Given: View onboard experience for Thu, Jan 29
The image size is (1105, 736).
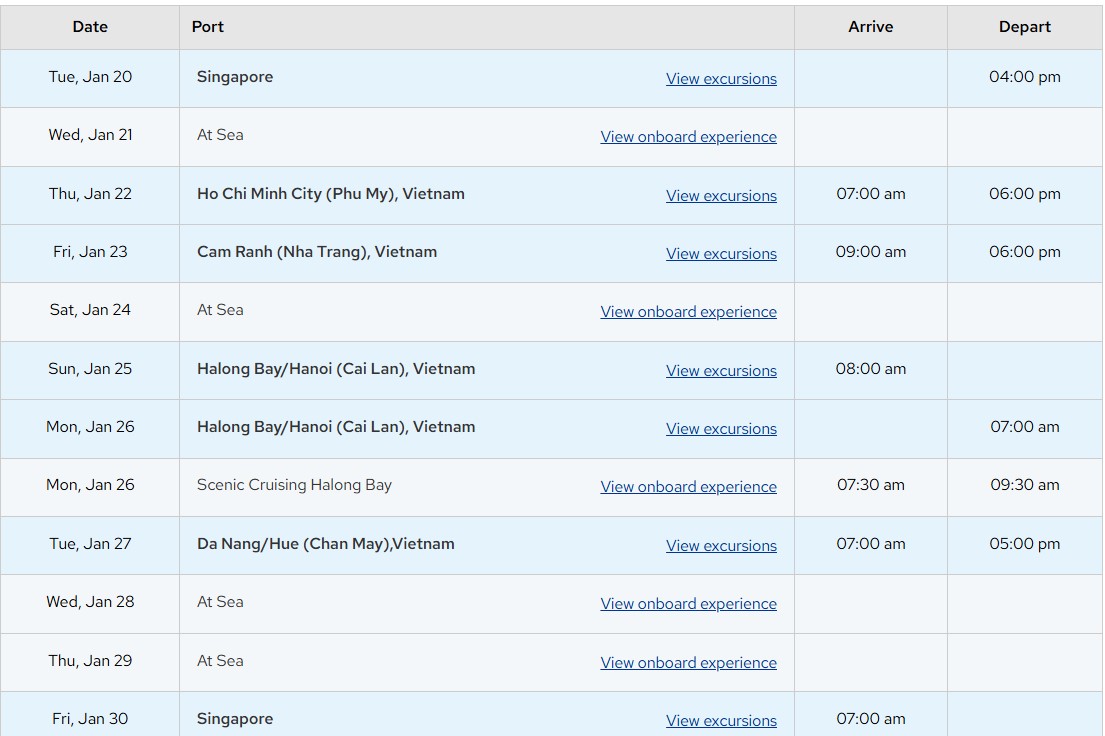Looking at the screenshot, I should (688, 663).
